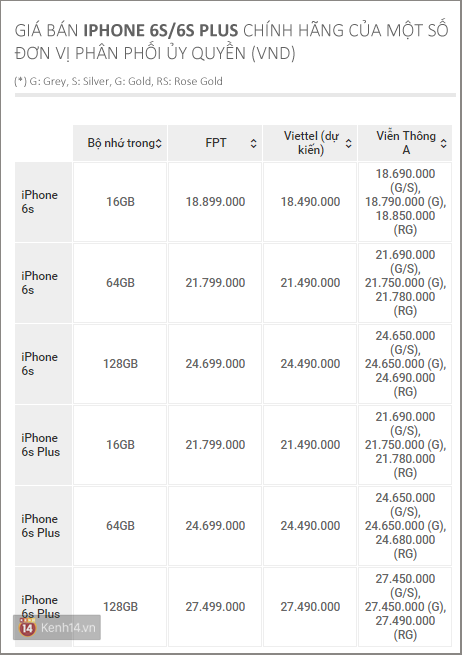The image size is (462, 655).
Task: Click Viễn Thông A cell starting 18.690.000
Action: click(x=405, y=202)
